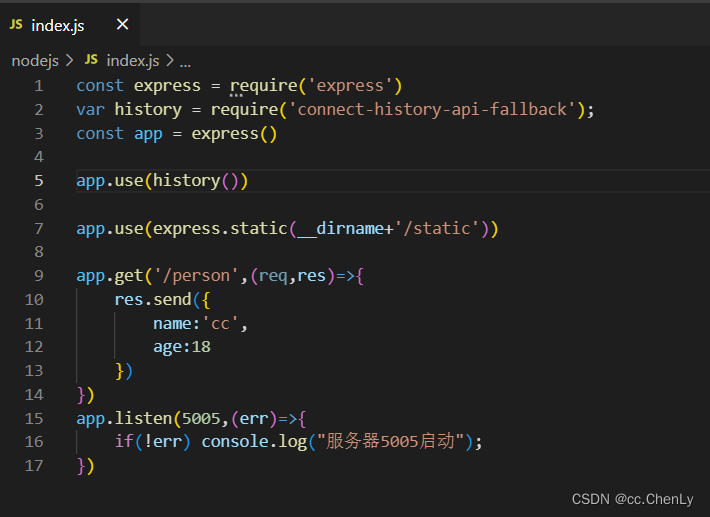
Task: Click the JS icon in the breadcrumb bar
Action: tap(91, 61)
